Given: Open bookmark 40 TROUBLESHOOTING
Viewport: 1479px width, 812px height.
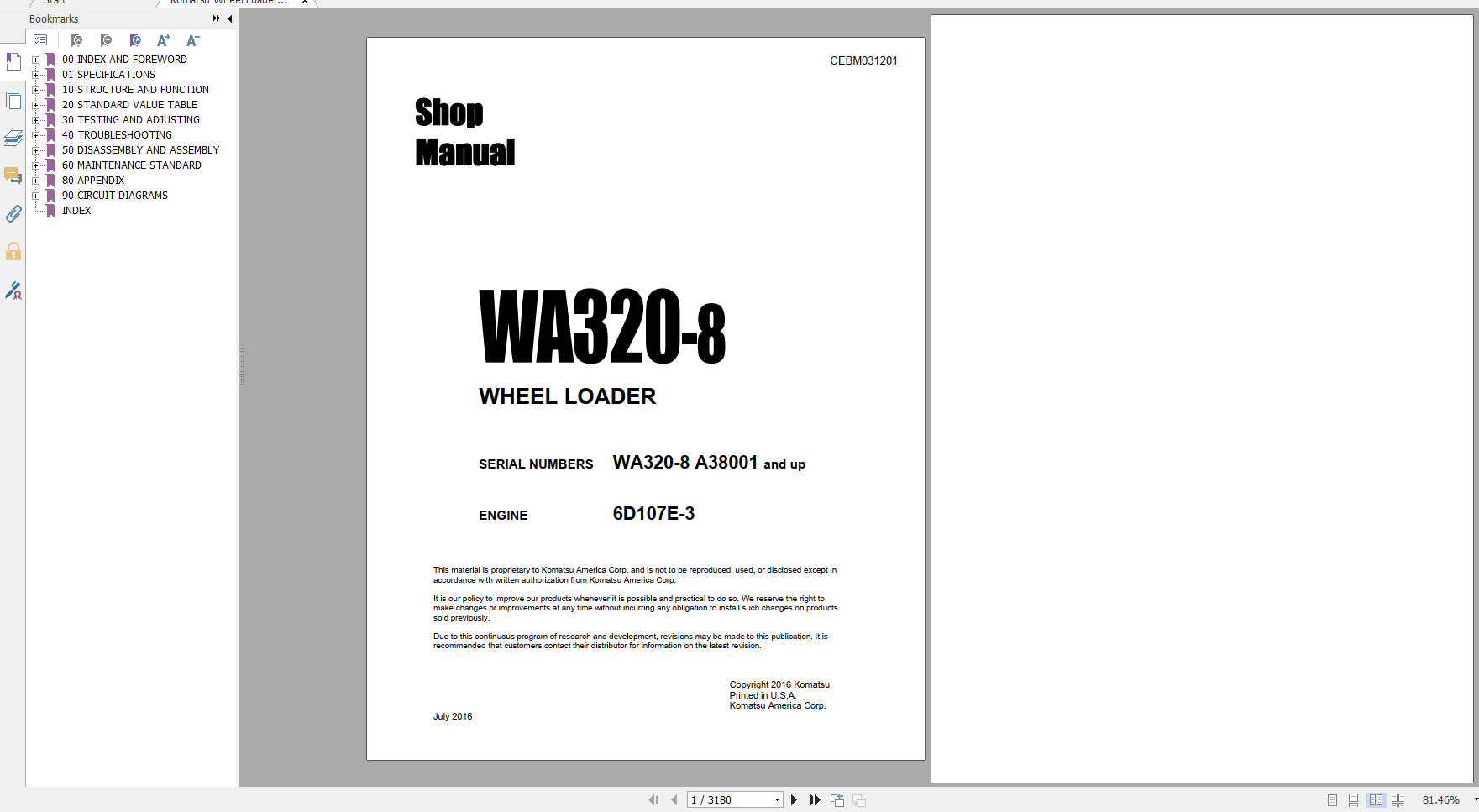Looking at the screenshot, I should pos(117,135).
